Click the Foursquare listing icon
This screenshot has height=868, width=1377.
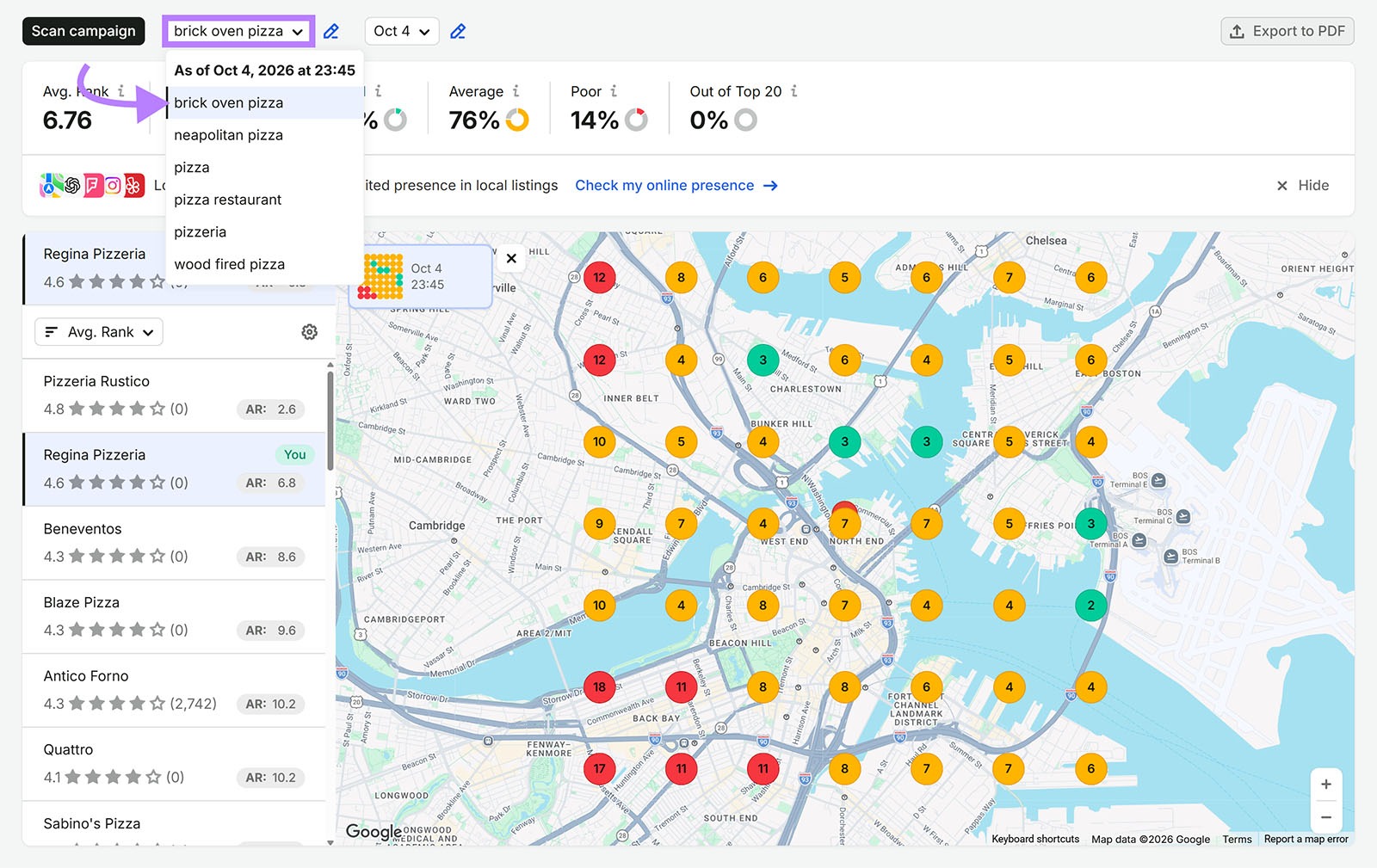[93, 185]
